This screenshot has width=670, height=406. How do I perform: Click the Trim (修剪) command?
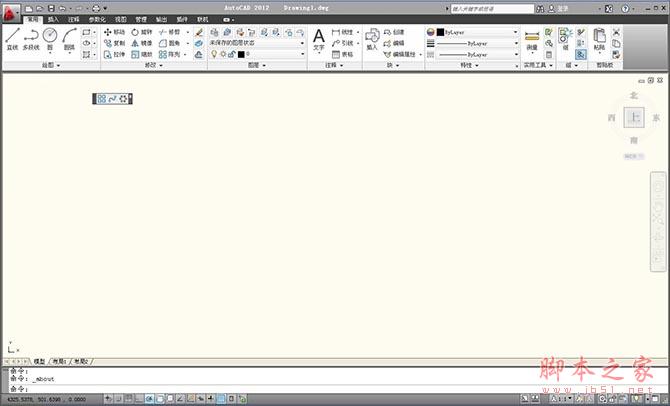pyautogui.click(x=169, y=32)
